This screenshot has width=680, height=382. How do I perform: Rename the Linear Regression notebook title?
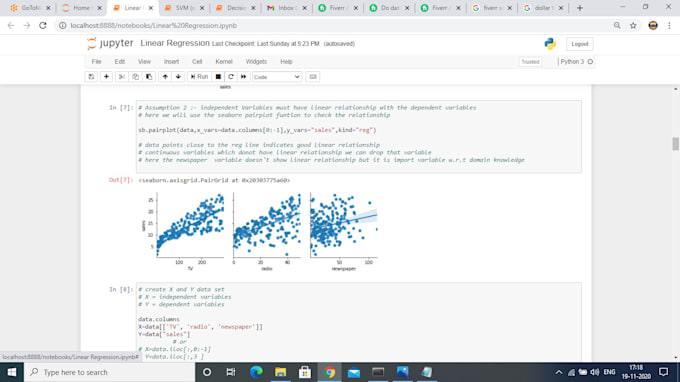point(175,43)
